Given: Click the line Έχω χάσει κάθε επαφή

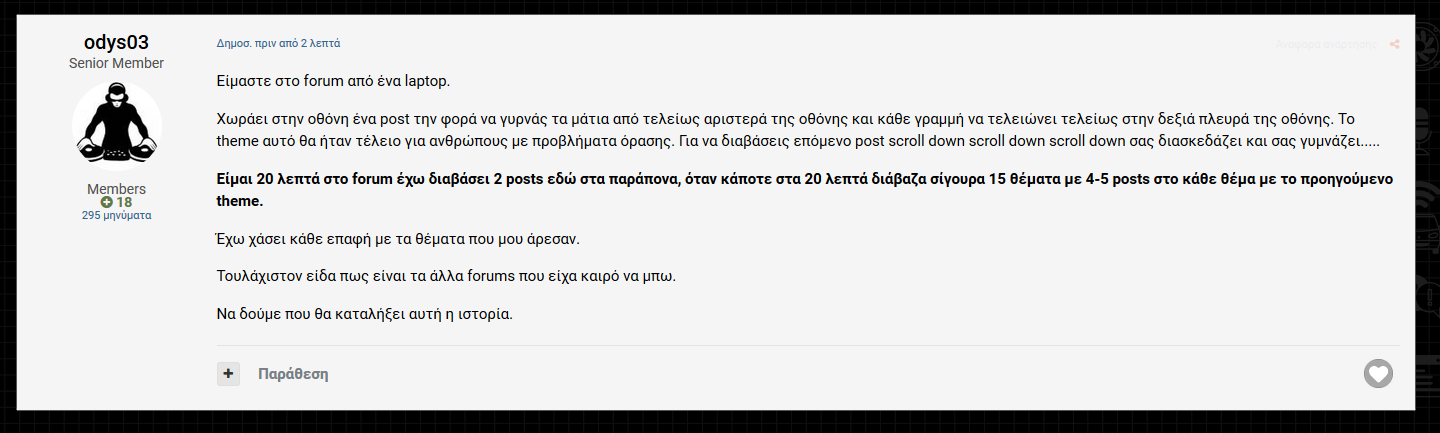Looking at the screenshot, I should tap(398, 240).
